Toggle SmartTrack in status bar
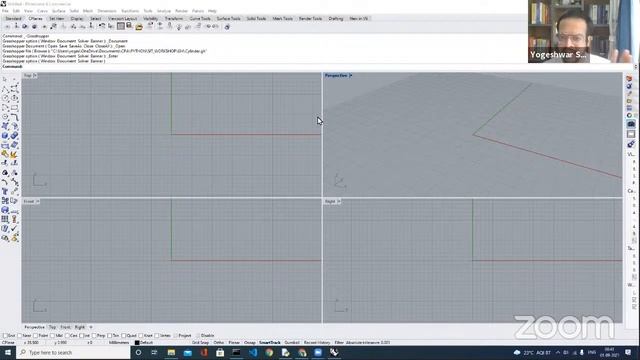This screenshot has width=640, height=360. coord(269,343)
